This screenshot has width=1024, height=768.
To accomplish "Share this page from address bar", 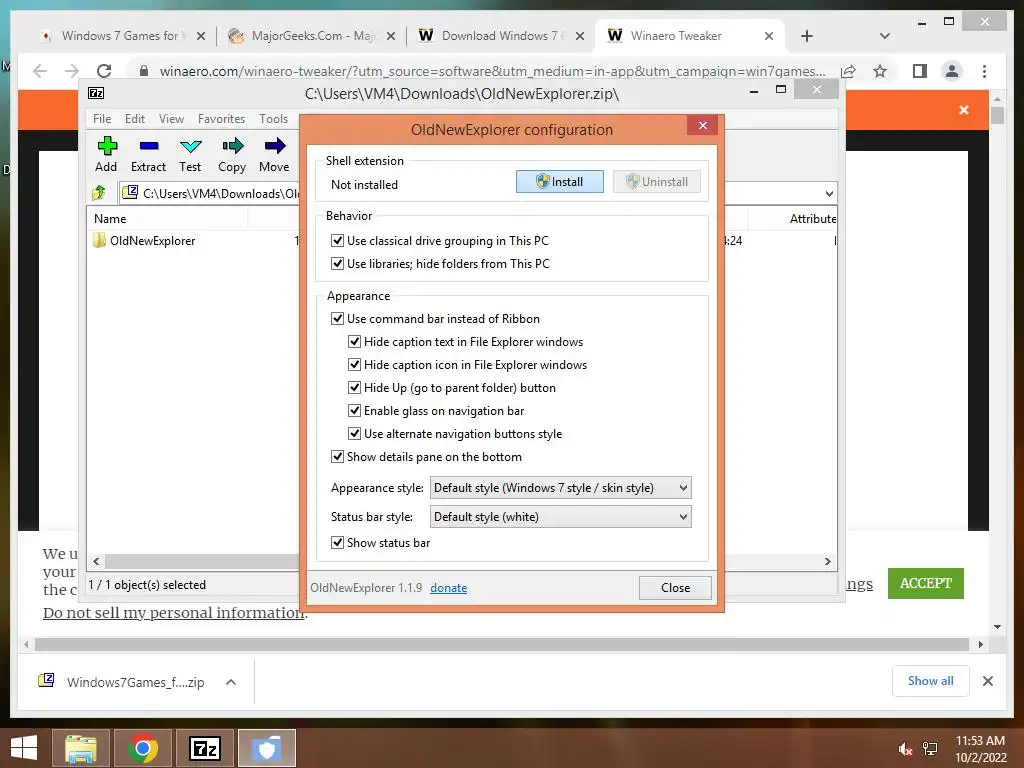I will pos(848,71).
